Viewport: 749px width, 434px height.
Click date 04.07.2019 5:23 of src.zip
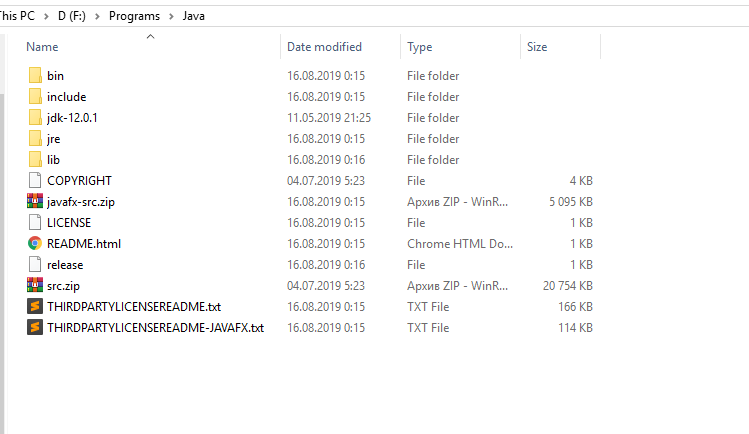pyautogui.click(x=326, y=286)
